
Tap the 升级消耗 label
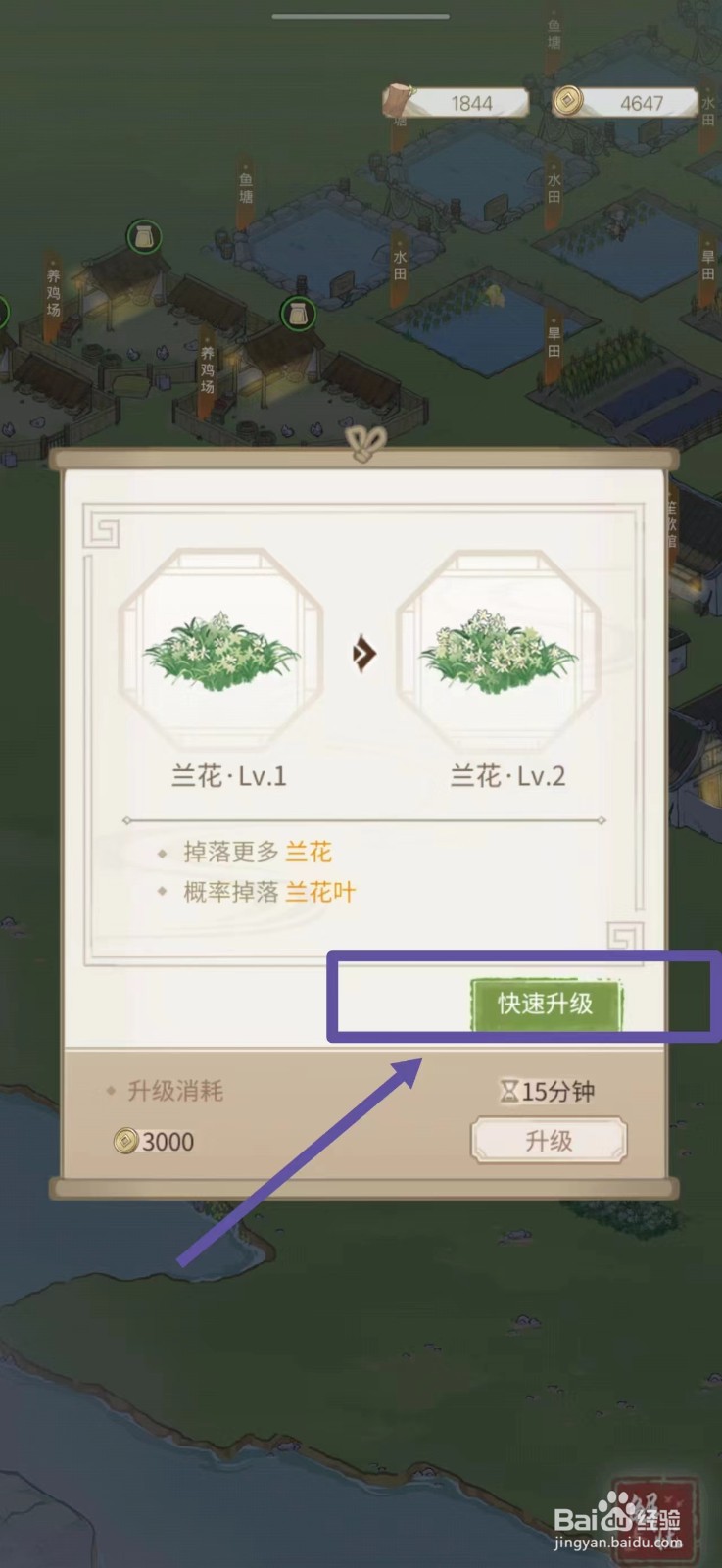tap(175, 1091)
